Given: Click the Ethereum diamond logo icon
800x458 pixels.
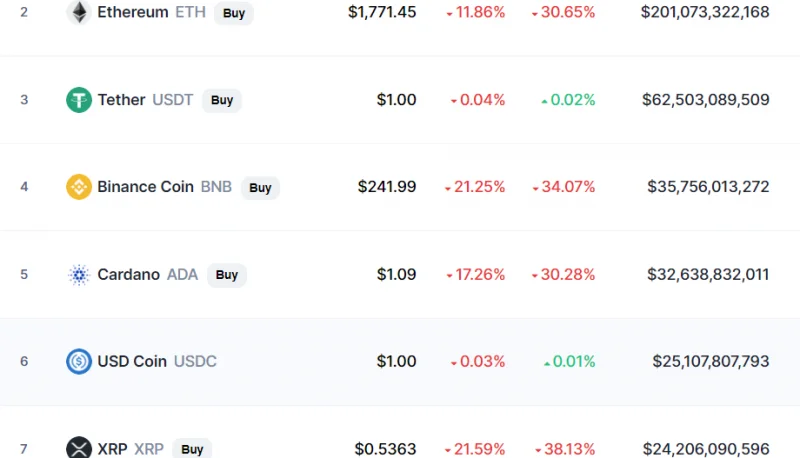Looking at the screenshot, I should click(79, 12).
